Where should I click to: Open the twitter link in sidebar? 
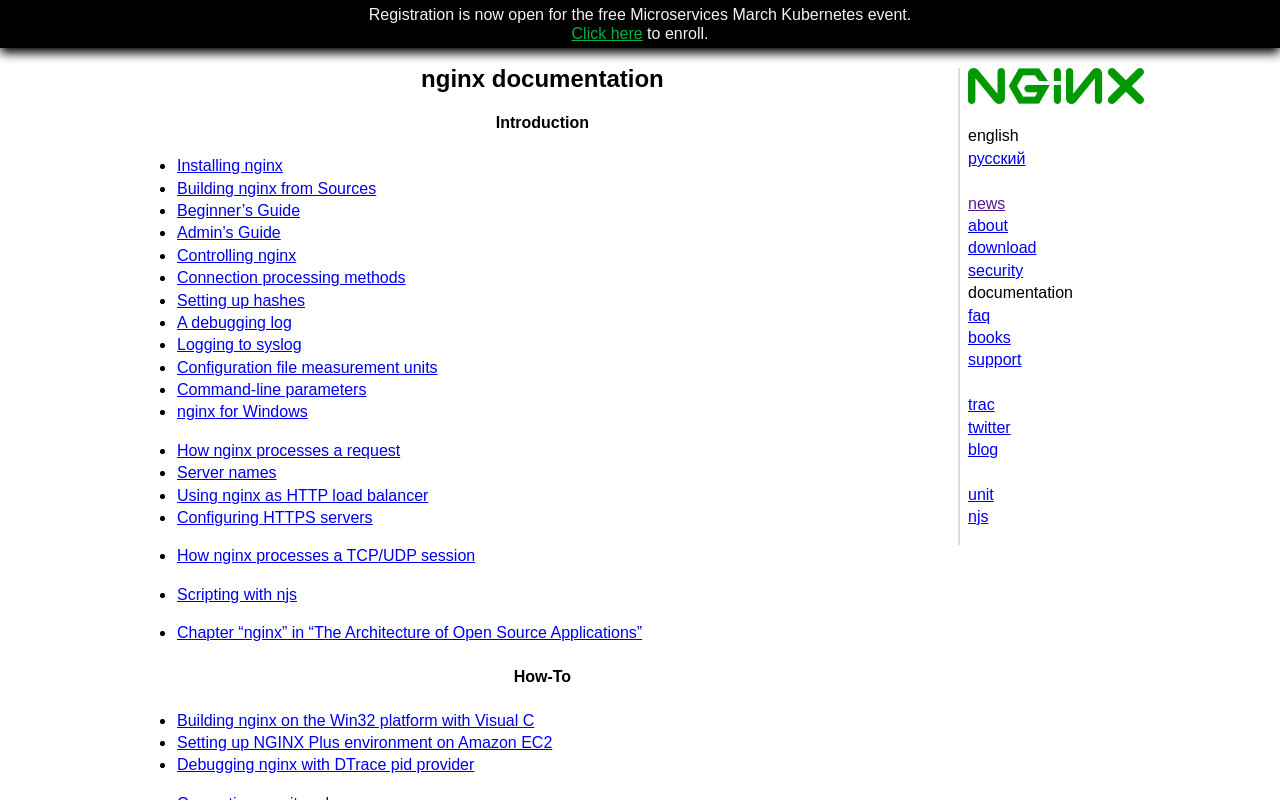pos(989,428)
